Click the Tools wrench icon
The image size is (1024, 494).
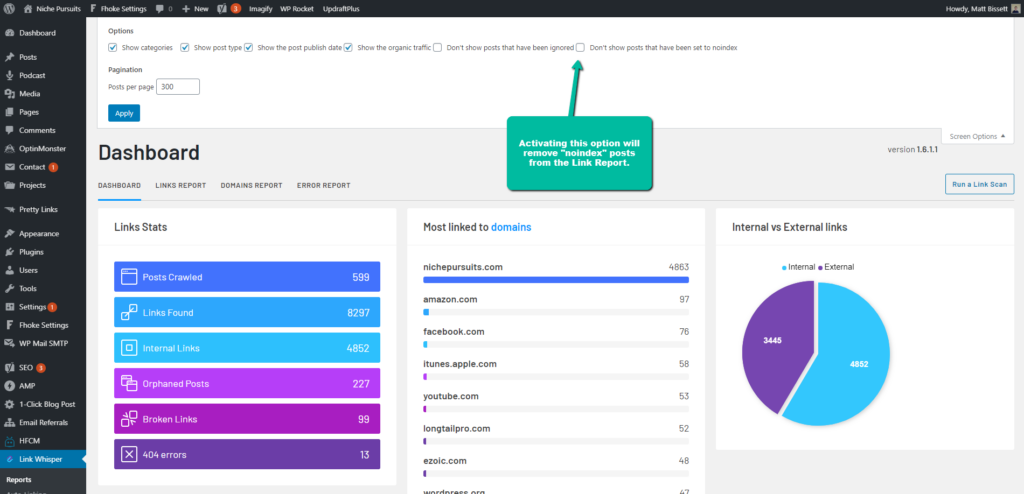point(9,288)
